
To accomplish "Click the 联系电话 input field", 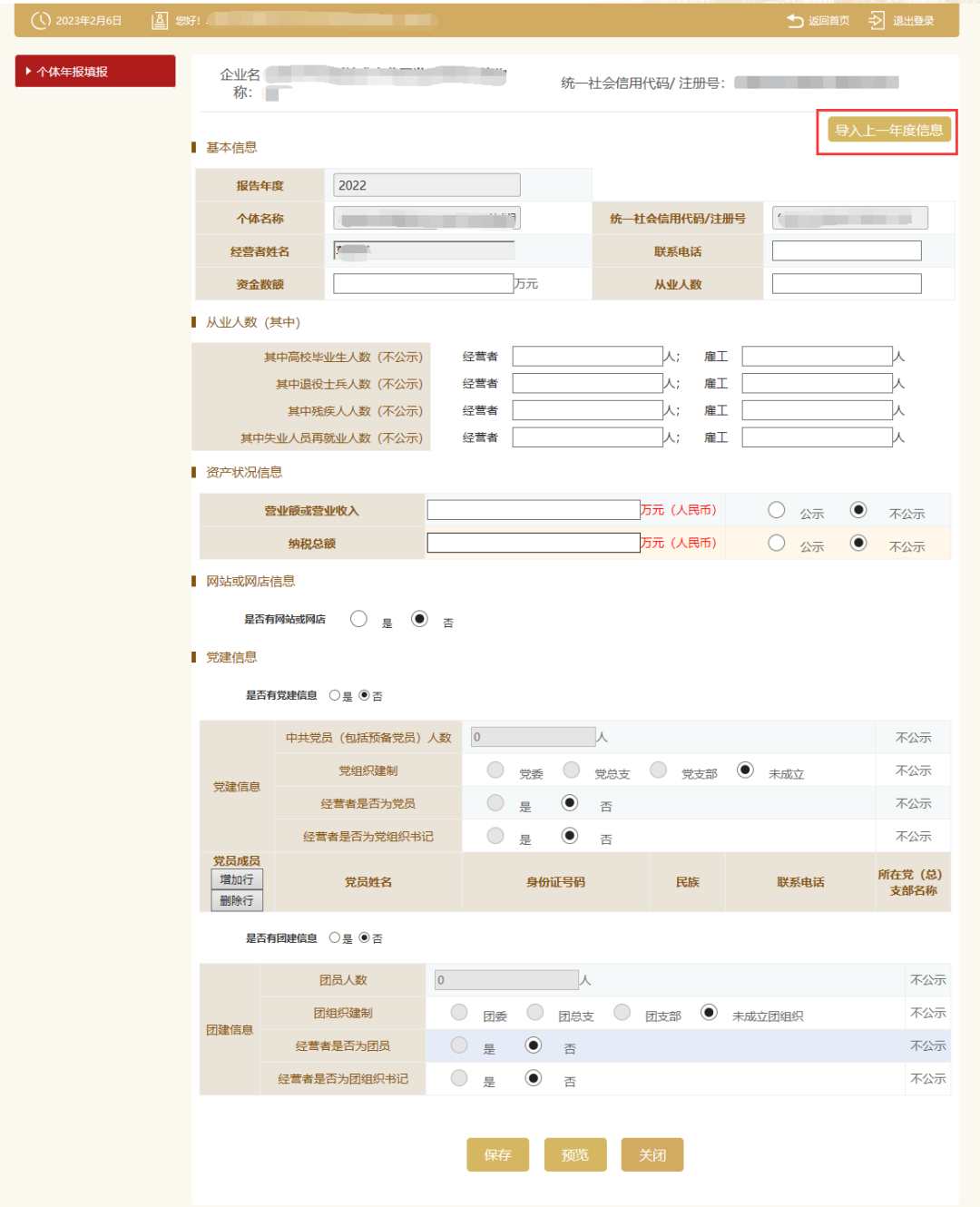I will (x=846, y=251).
